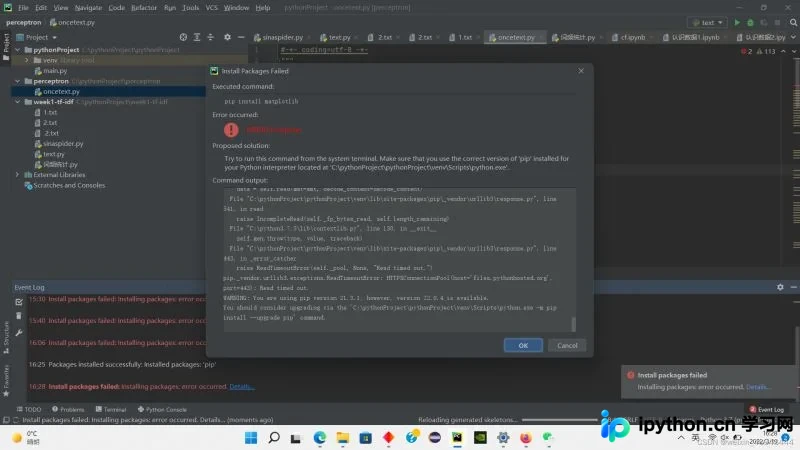
Task: Click oncetext.py breadcrumb in navigation bar
Action: (x=72, y=22)
